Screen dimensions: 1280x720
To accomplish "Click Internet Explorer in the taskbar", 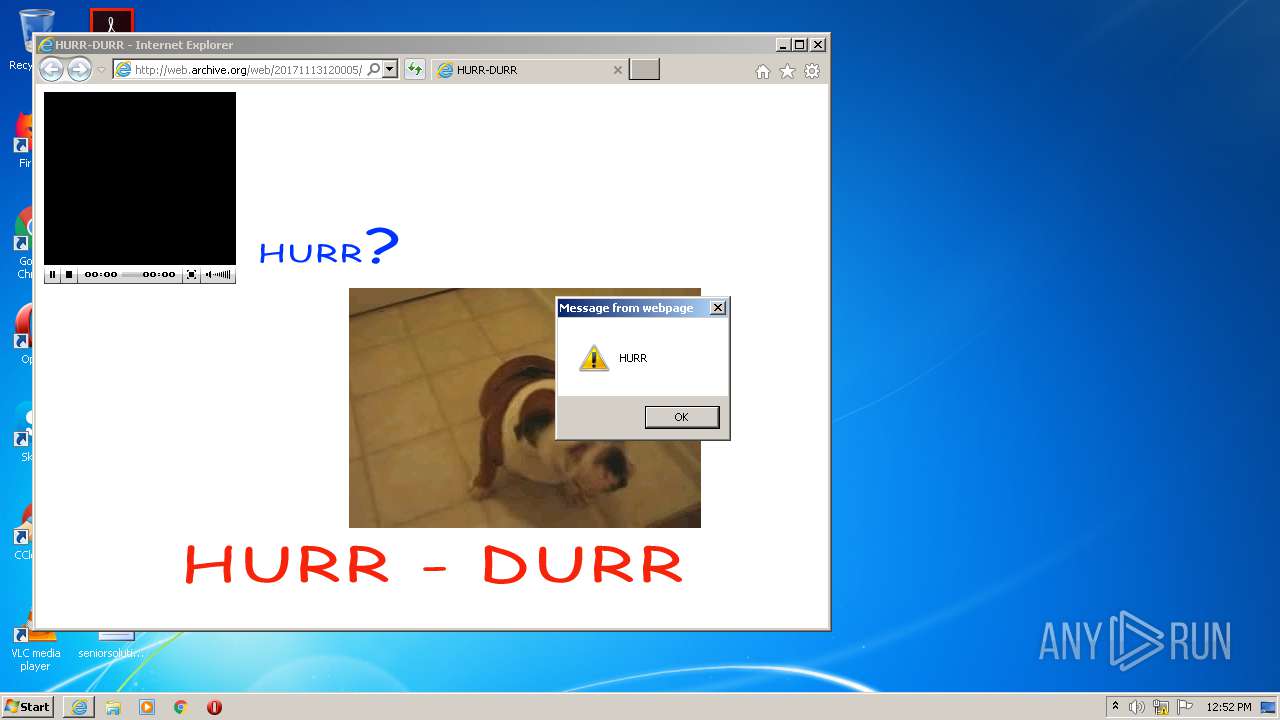I will pyautogui.click(x=79, y=707).
